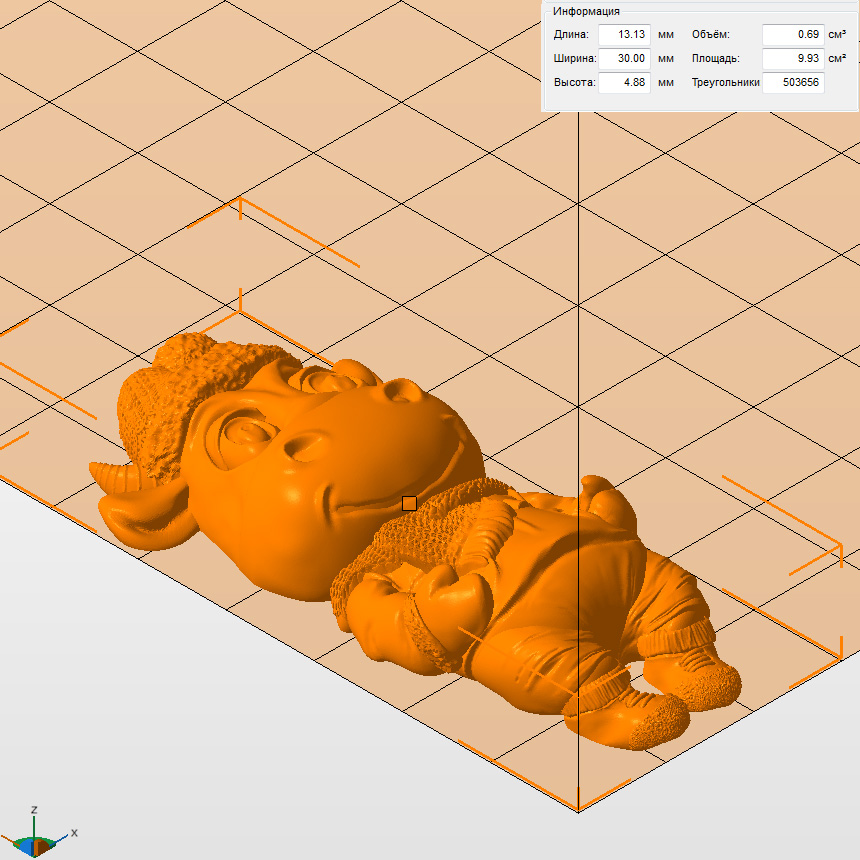
Task: Click inside the Ширина value field
Action: click(x=624, y=59)
